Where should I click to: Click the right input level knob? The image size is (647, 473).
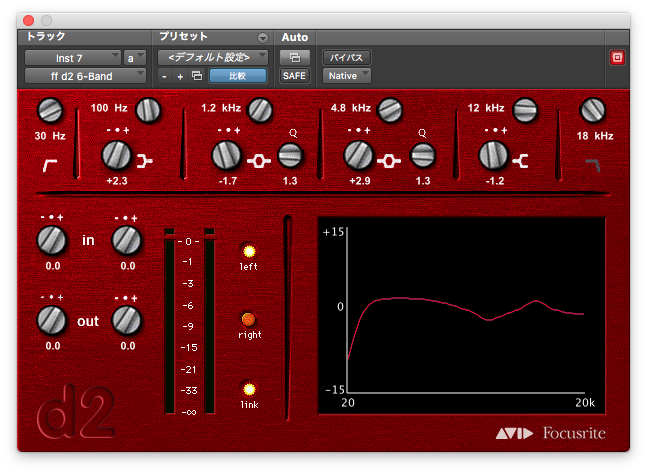pyautogui.click(x=127, y=240)
